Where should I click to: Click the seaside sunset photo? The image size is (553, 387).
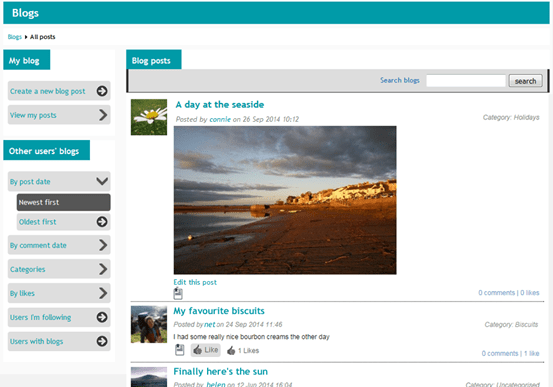pos(285,200)
